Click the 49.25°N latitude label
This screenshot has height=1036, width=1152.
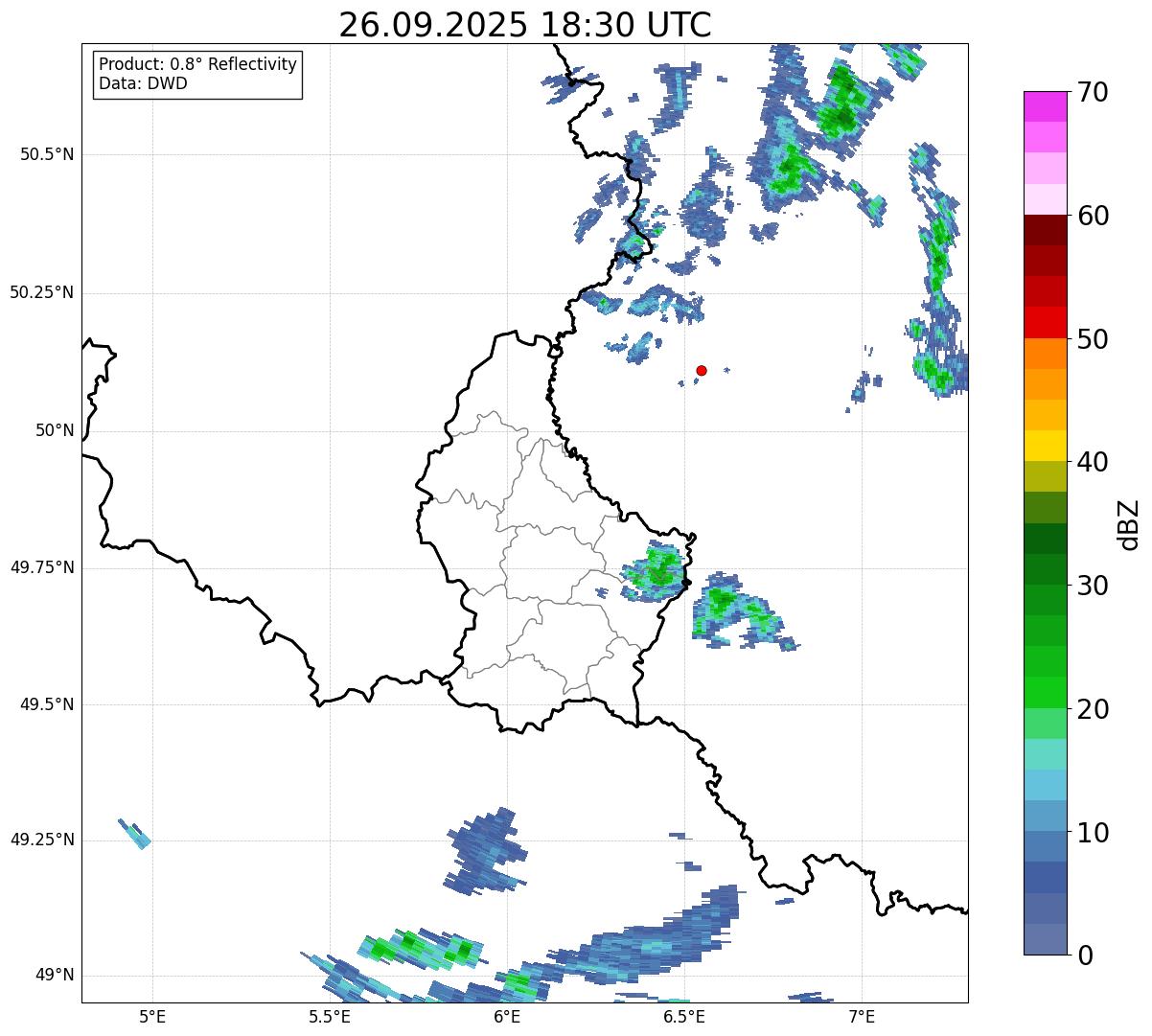pyautogui.click(x=42, y=840)
